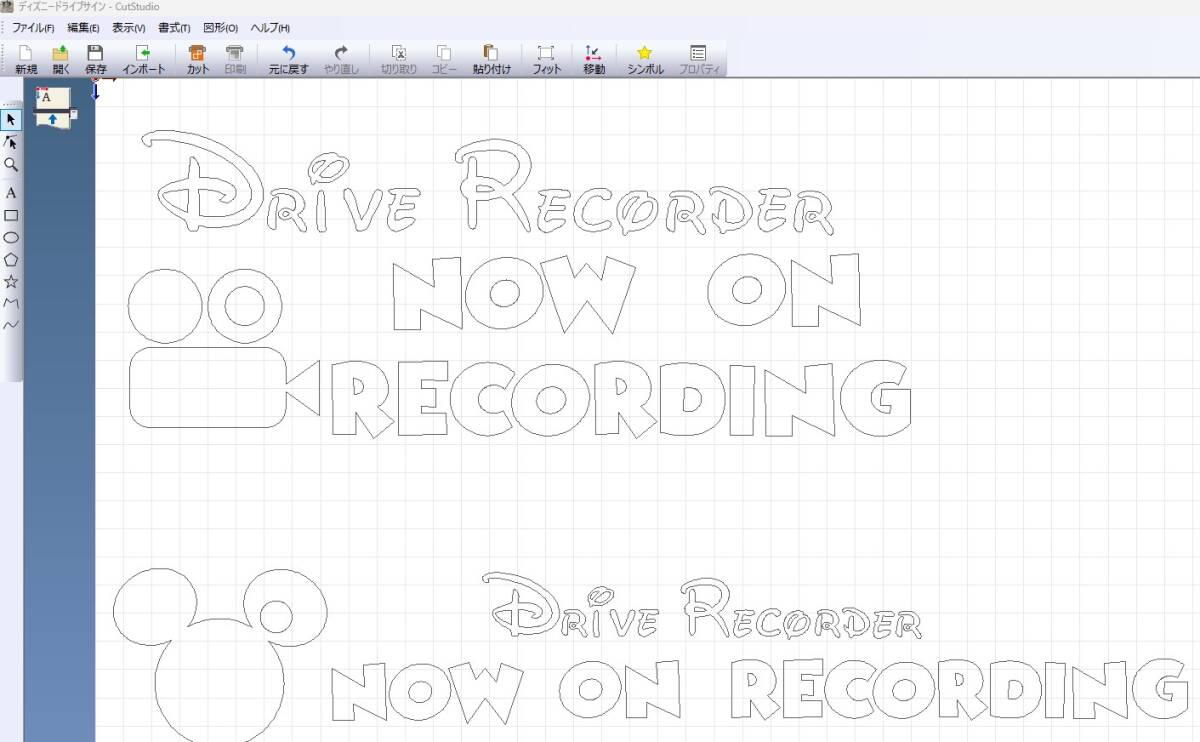Screen dimensions: 1200x742
Task: Select the ellipse shape tool
Action: click(11, 237)
